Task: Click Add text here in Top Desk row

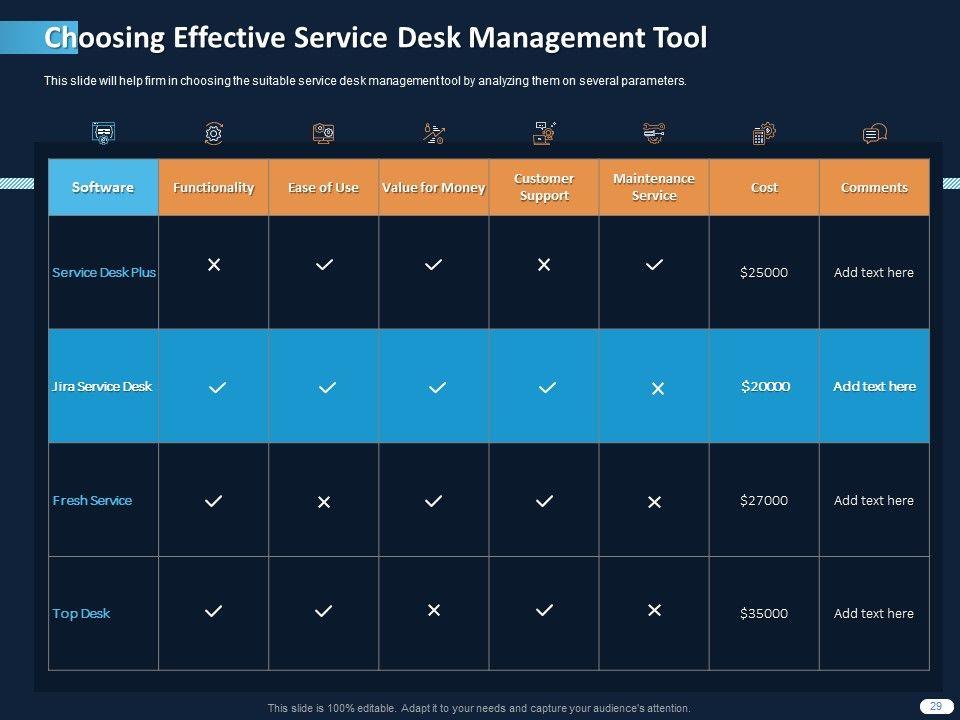Action: click(874, 613)
